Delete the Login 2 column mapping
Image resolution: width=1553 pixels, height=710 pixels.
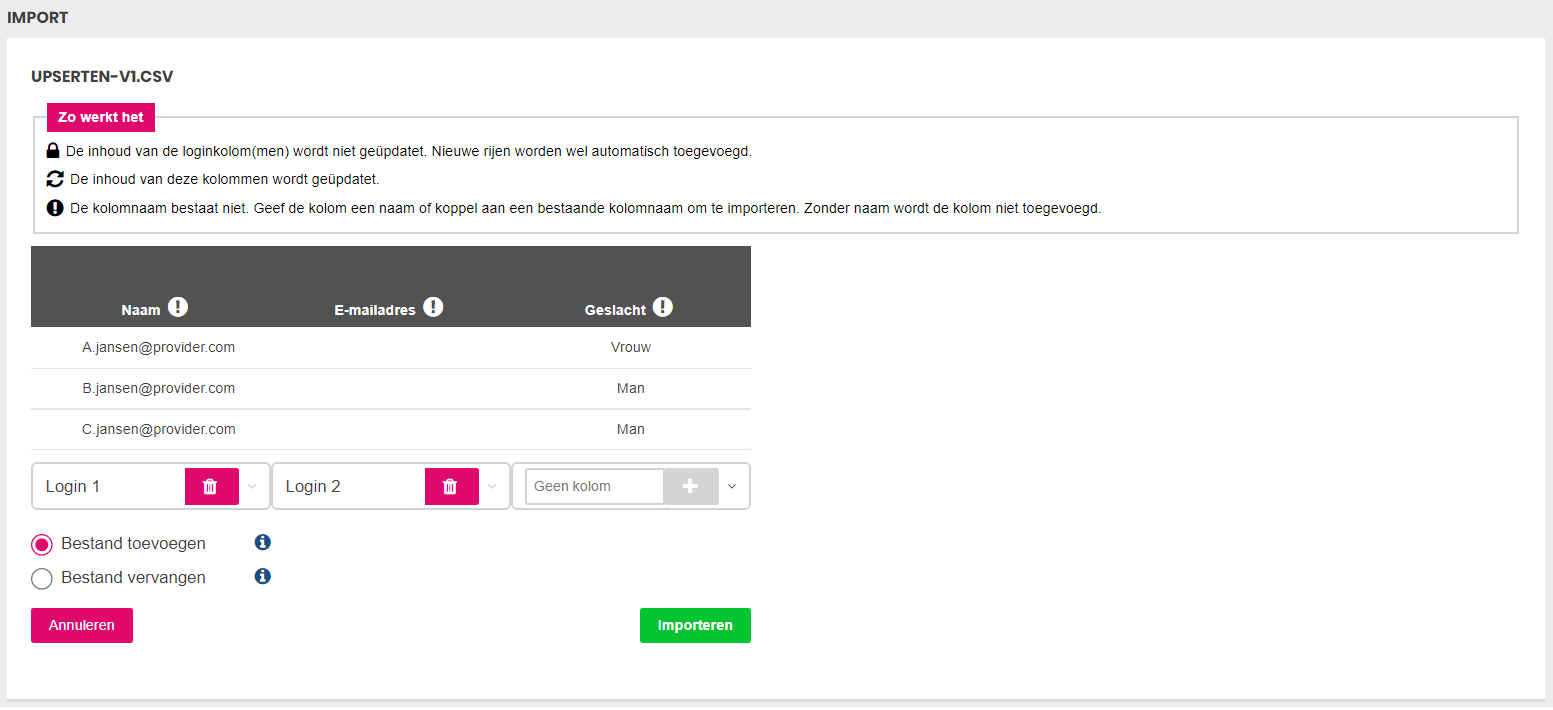tap(452, 486)
